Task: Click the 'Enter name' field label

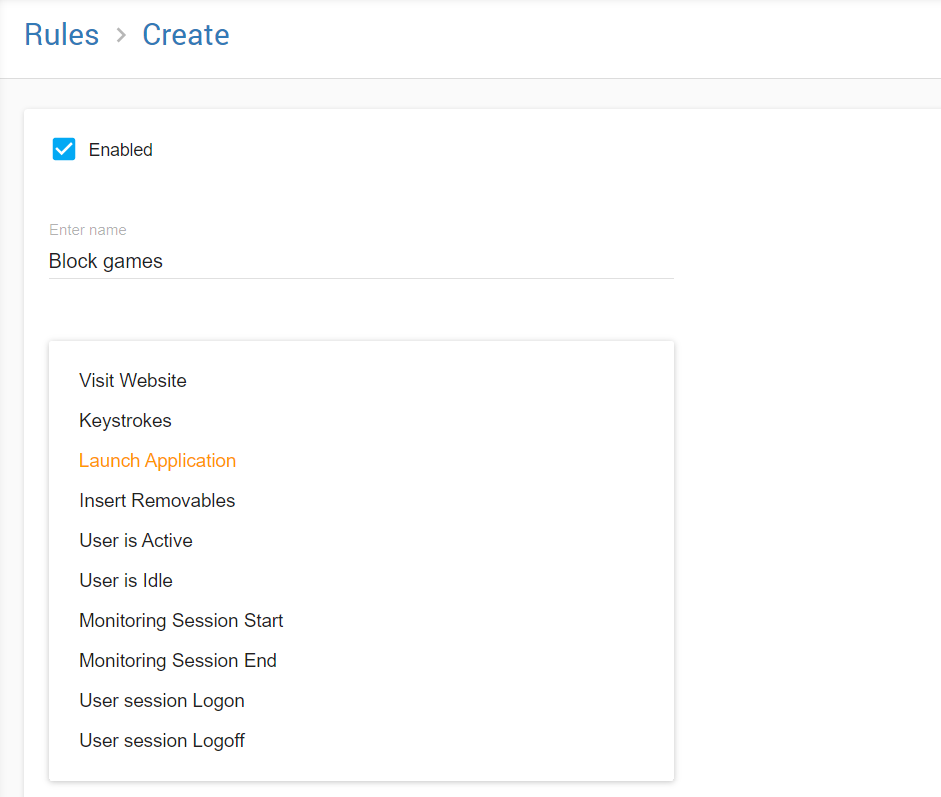Action: coord(88,230)
